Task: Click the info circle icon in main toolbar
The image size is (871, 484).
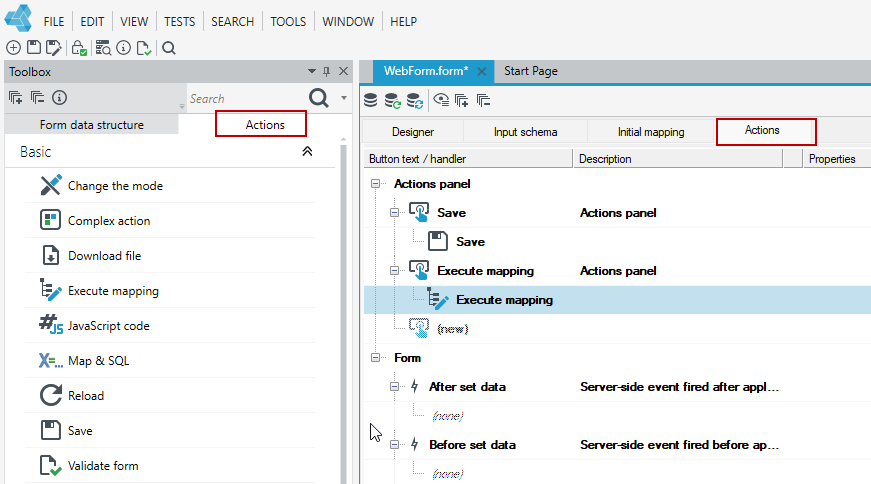Action: [x=123, y=48]
